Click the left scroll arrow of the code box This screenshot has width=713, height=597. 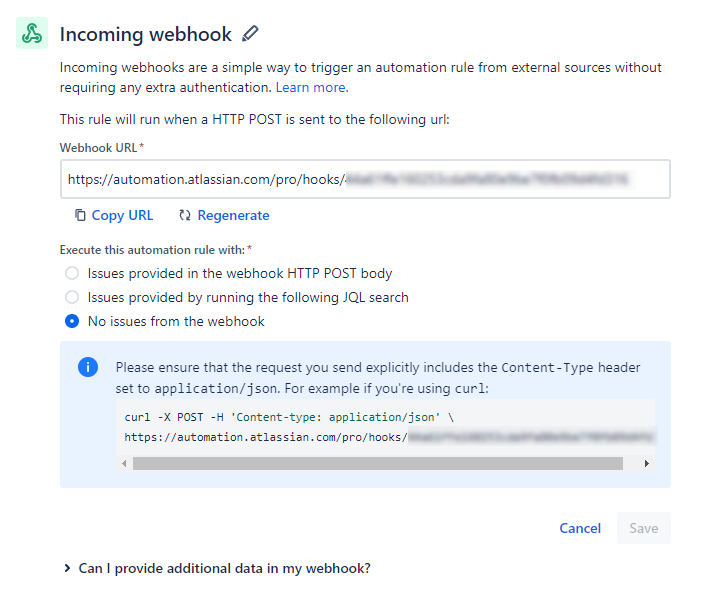124,463
